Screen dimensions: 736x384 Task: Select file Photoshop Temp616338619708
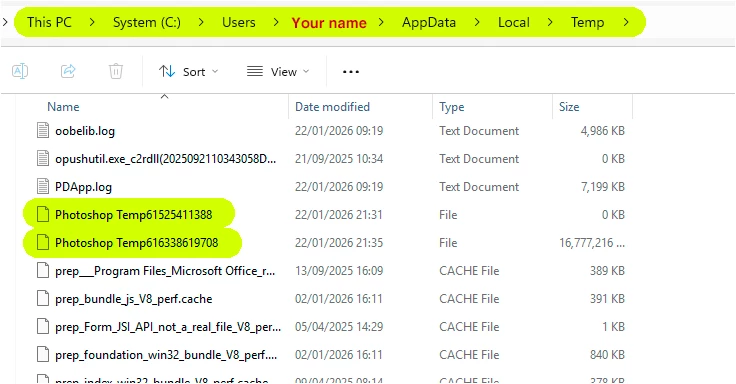(x=137, y=243)
